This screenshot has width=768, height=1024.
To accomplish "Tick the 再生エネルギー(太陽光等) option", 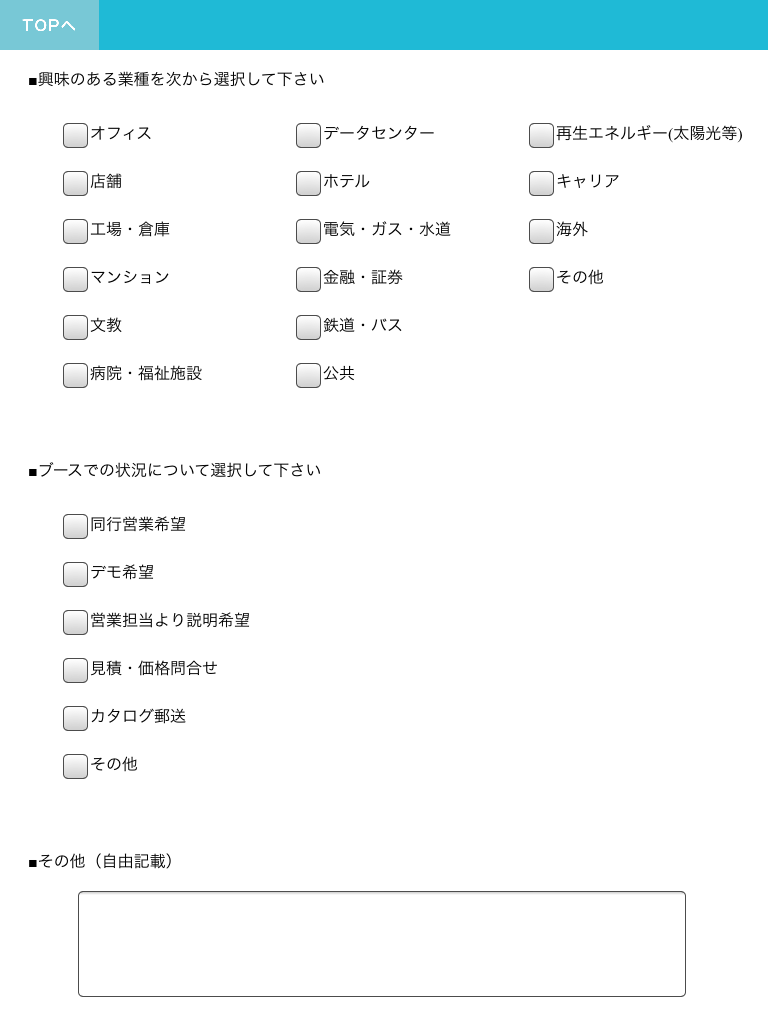I will pos(541,135).
